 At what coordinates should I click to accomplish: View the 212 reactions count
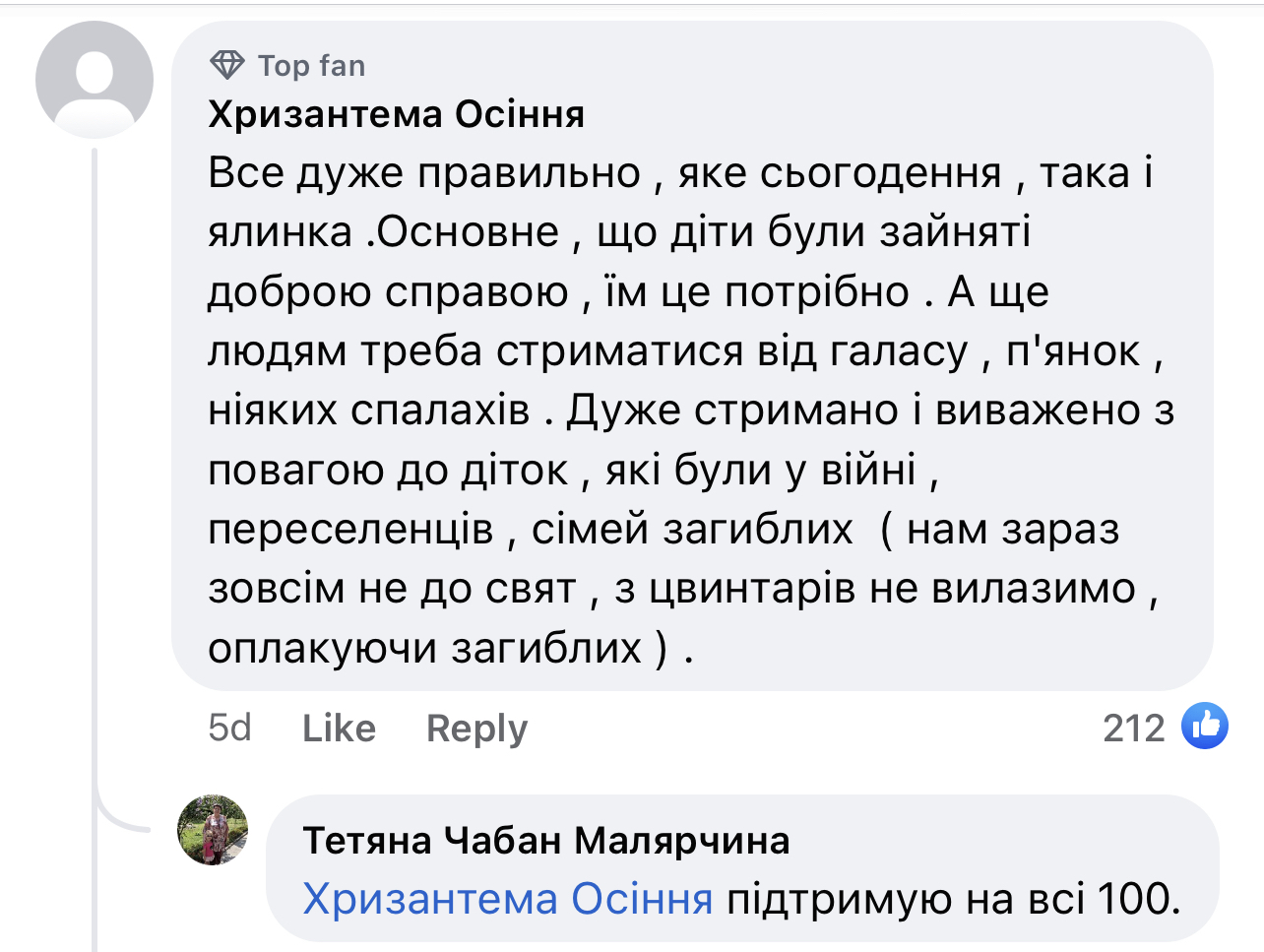coord(1133,729)
